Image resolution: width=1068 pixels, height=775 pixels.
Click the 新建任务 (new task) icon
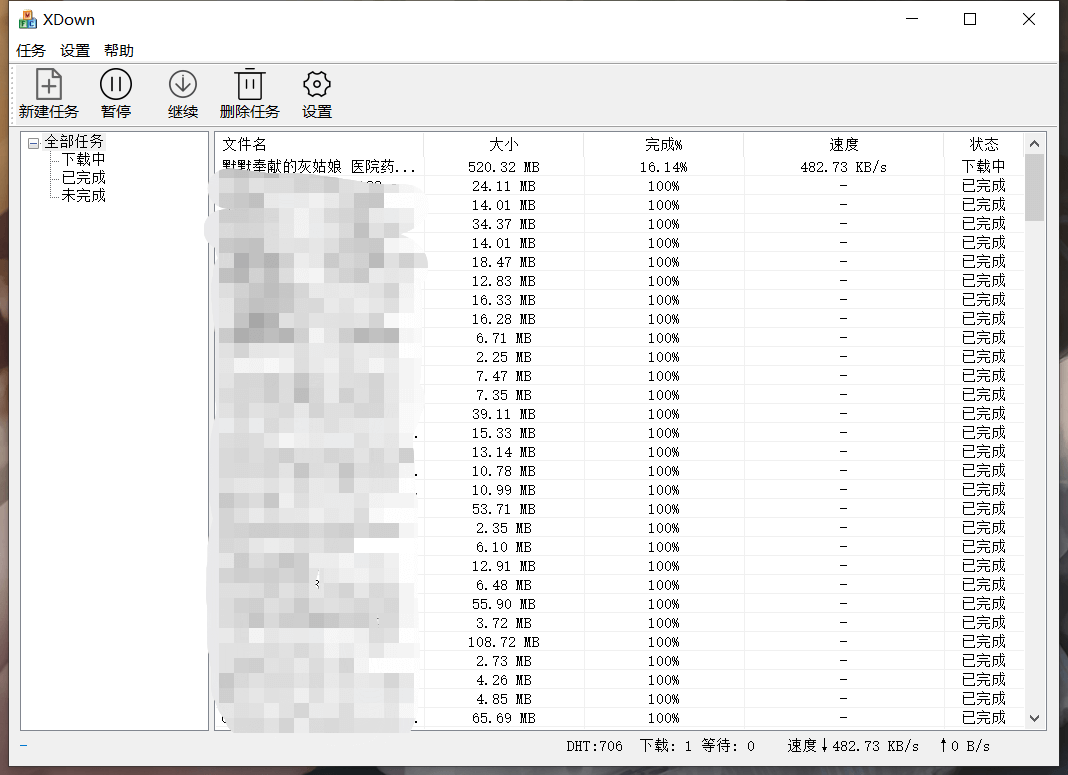[x=48, y=85]
